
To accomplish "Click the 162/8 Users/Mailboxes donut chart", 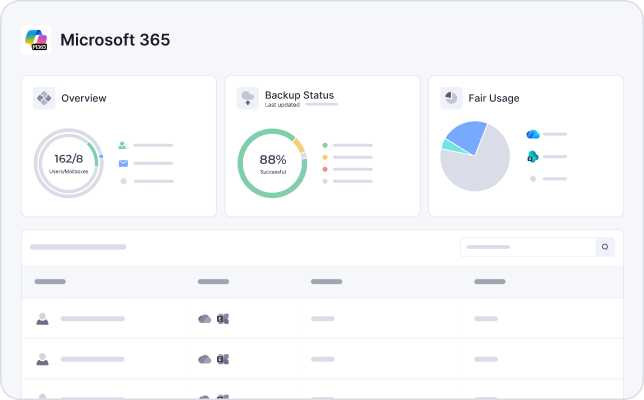I will (x=69, y=163).
